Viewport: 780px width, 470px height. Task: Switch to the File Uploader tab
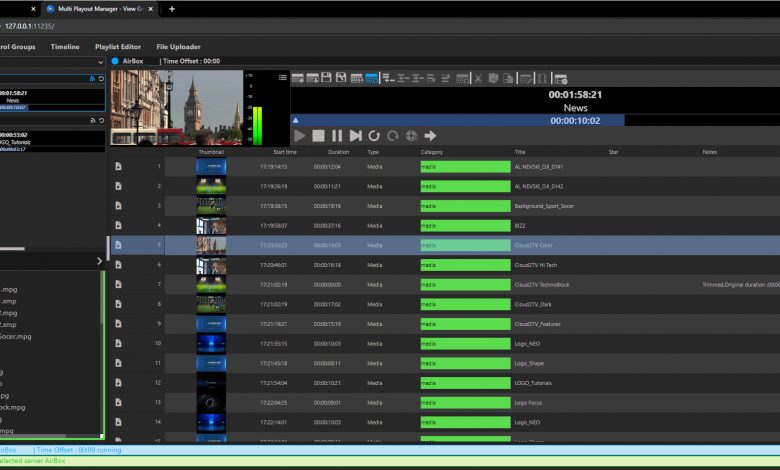coord(178,47)
